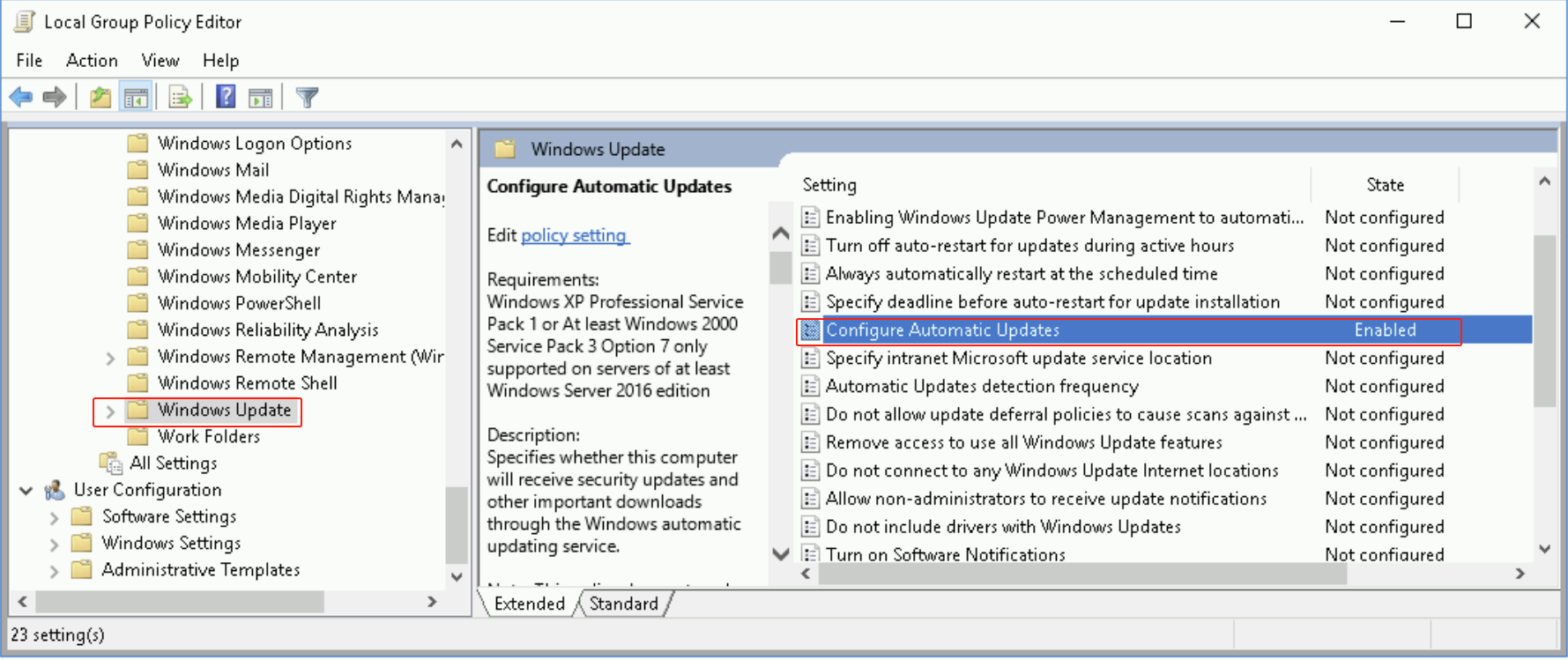
Task: Toggle Show/Hide Console Tree toolbar icon
Action: [136, 97]
